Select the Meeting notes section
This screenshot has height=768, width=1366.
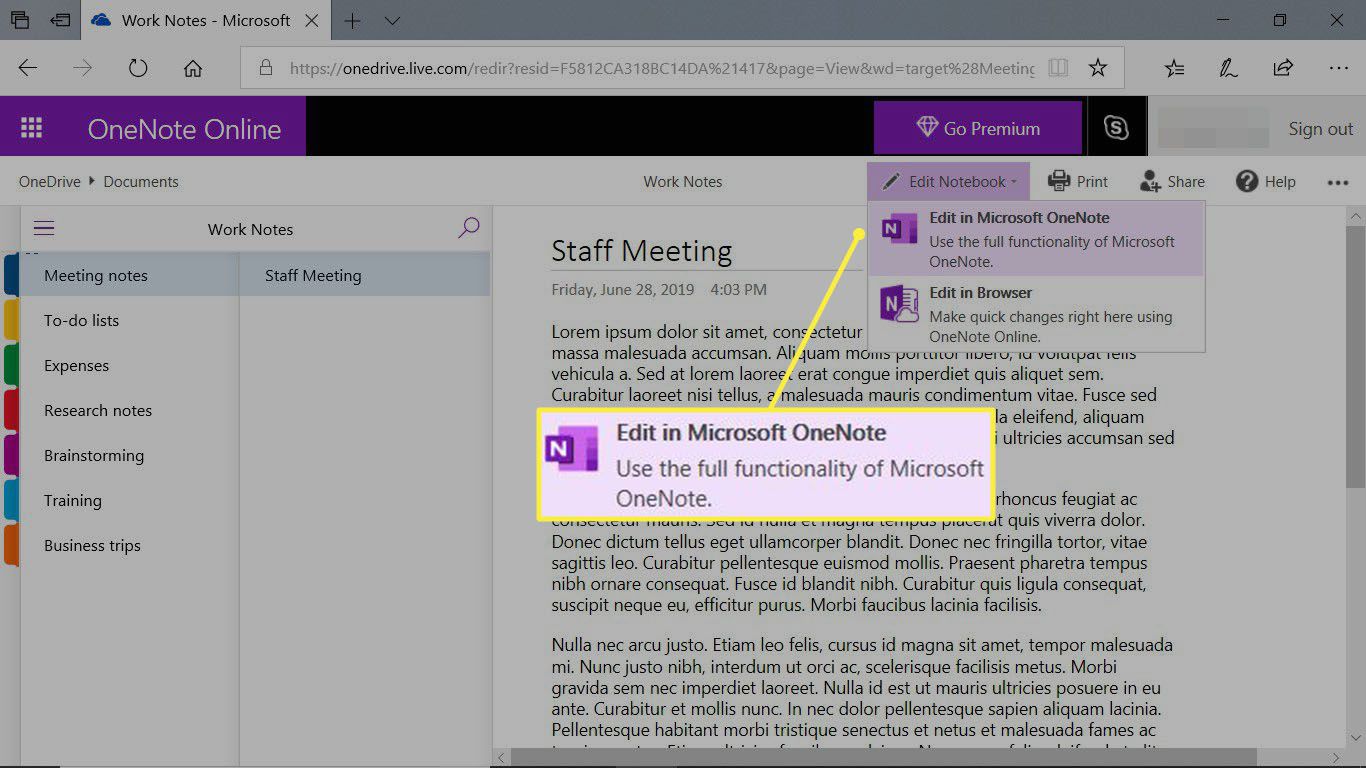pyautogui.click(x=130, y=275)
